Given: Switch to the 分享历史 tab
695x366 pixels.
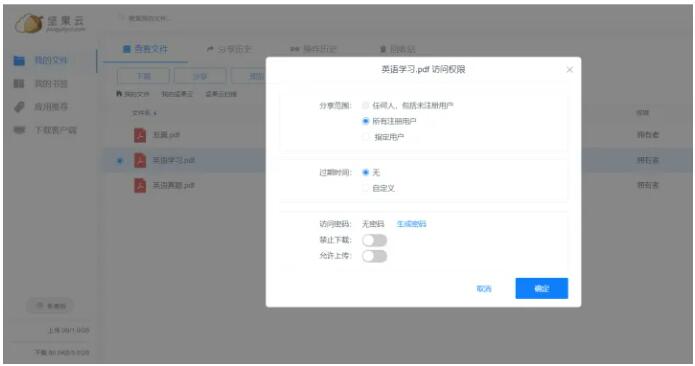Looking at the screenshot, I should click(x=229, y=49).
